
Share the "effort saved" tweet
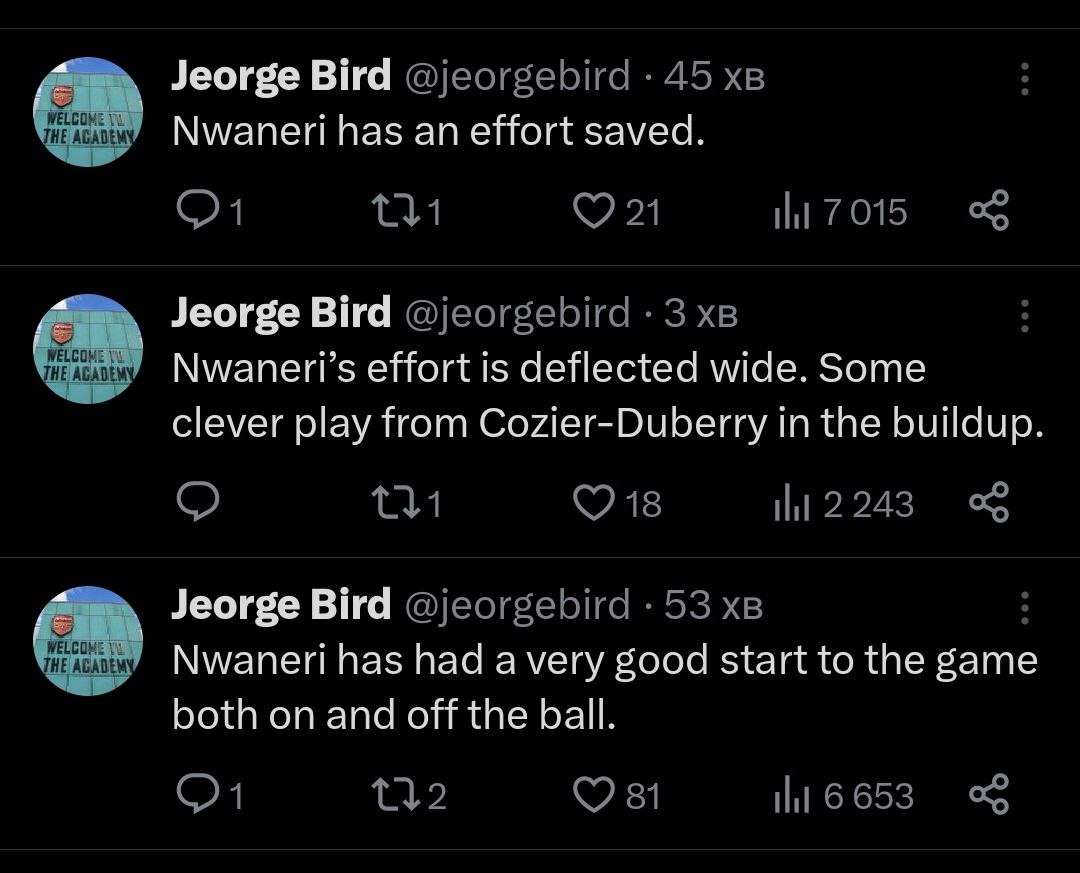click(990, 211)
